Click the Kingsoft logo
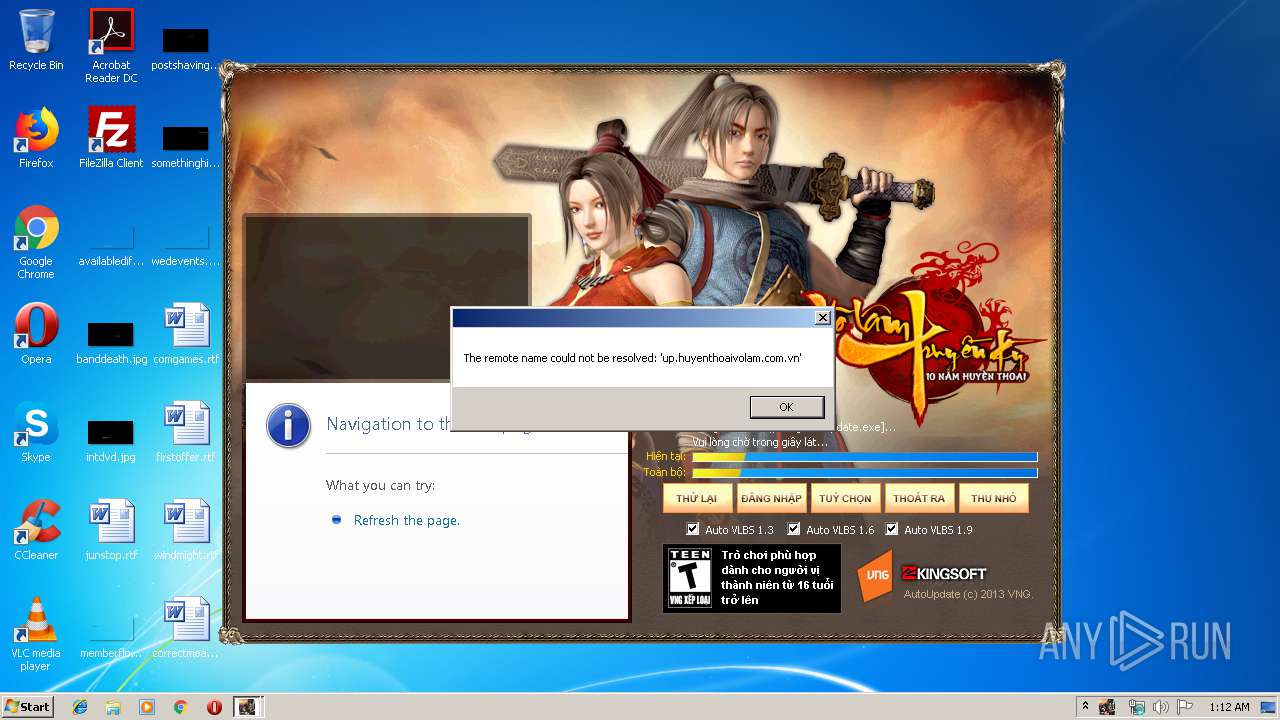 (944, 573)
